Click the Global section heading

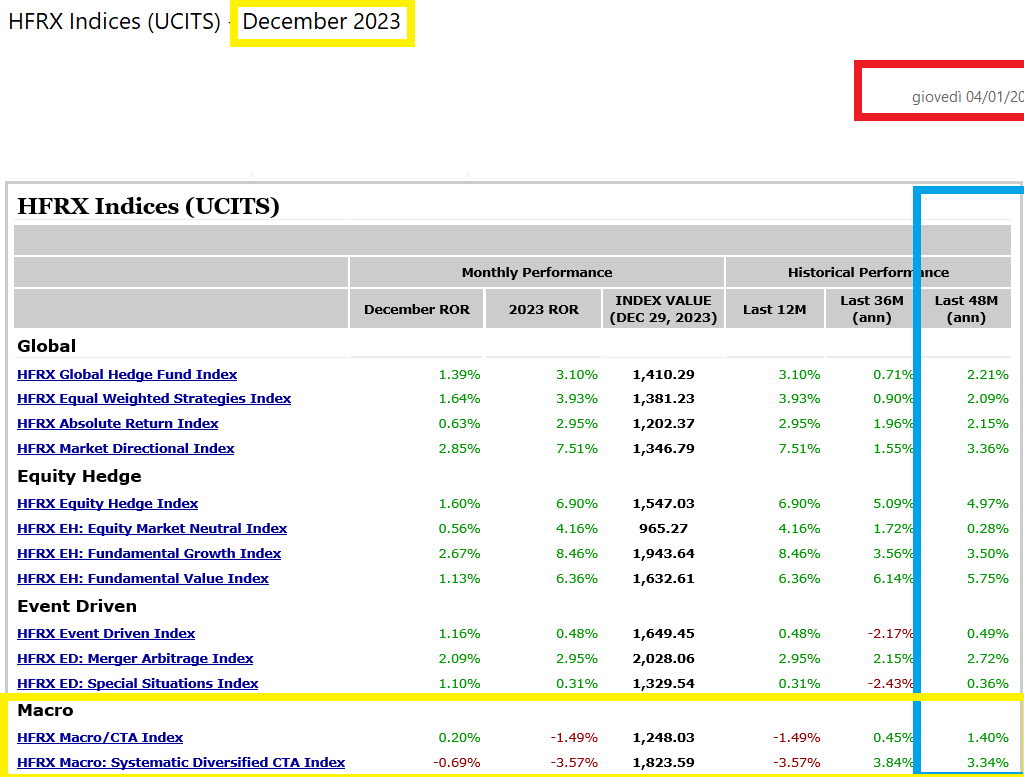(x=46, y=346)
